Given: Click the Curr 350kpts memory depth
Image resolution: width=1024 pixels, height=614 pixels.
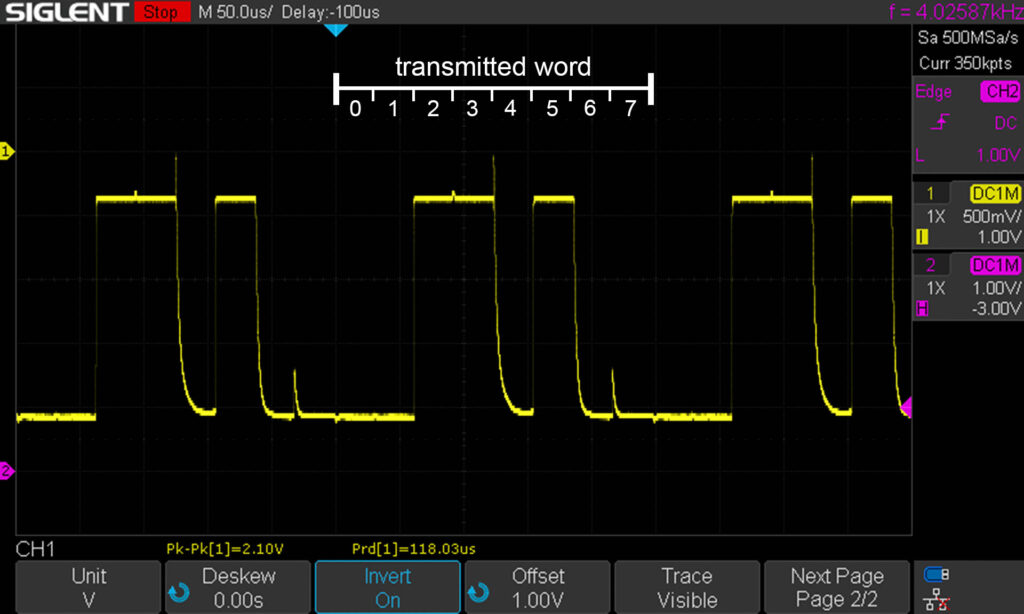Looking at the screenshot, I should click(965, 63).
